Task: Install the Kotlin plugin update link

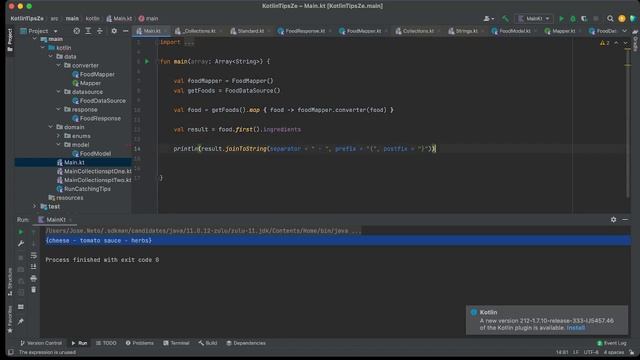Action: tap(576, 328)
